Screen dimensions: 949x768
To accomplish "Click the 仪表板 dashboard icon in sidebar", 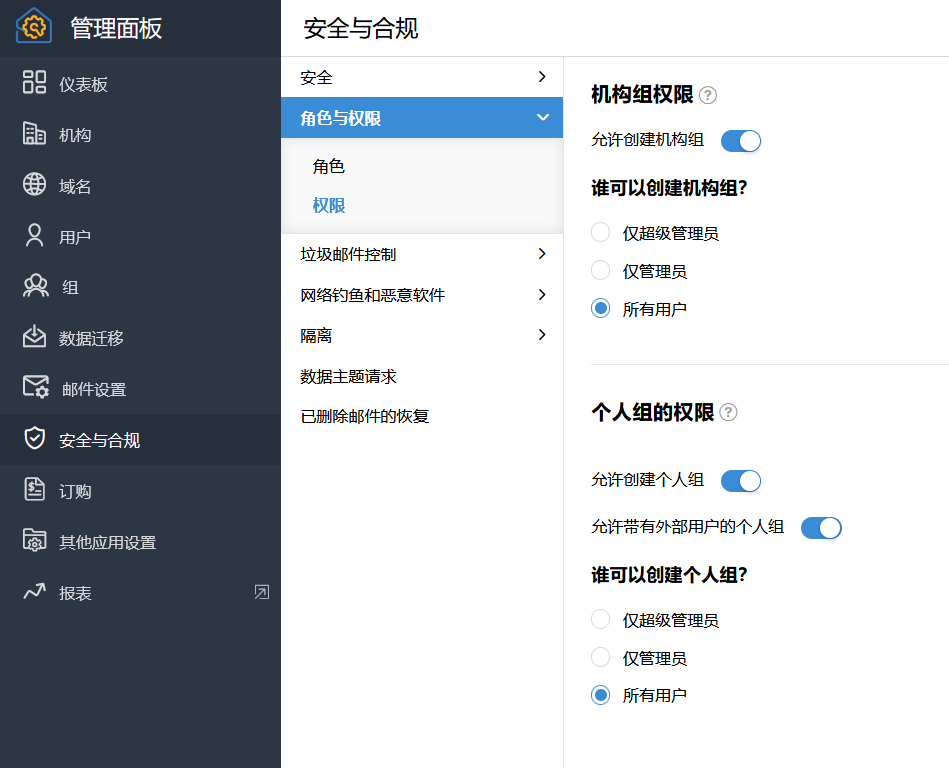I will 35,83.
